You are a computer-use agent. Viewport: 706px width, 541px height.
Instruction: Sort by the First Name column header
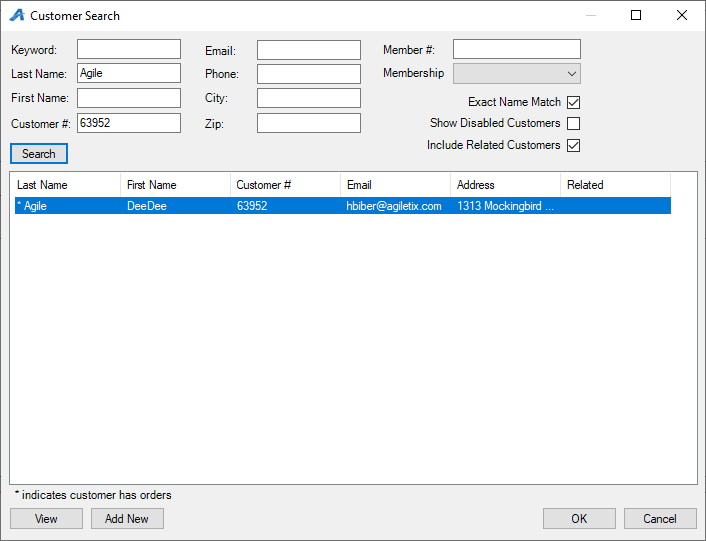coord(176,185)
